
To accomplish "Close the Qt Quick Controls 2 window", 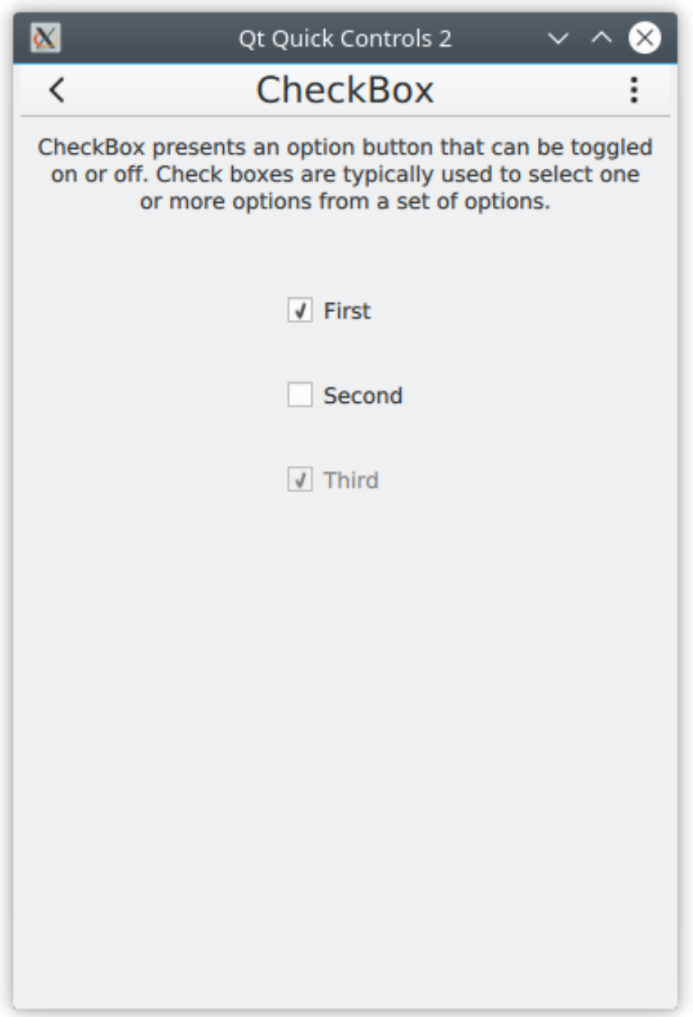I will 645,38.
